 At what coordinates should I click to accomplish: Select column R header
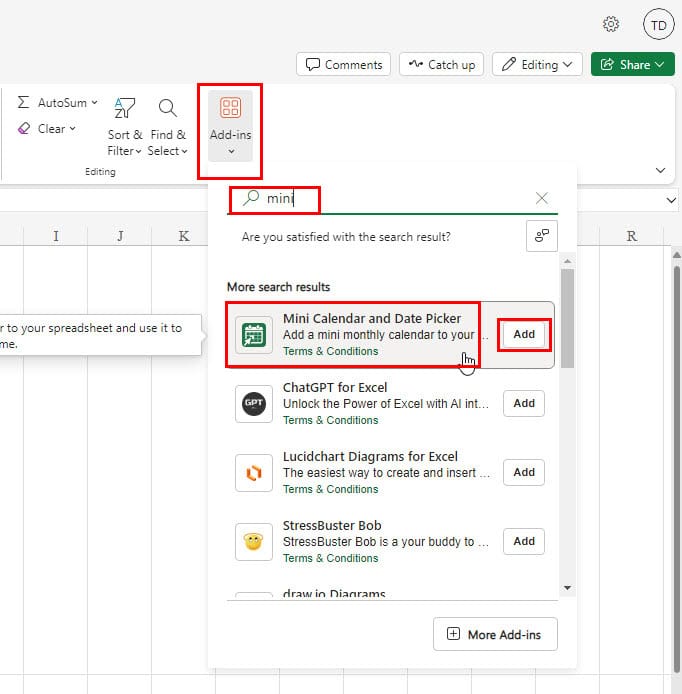pyautogui.click(x=632, y=236)
